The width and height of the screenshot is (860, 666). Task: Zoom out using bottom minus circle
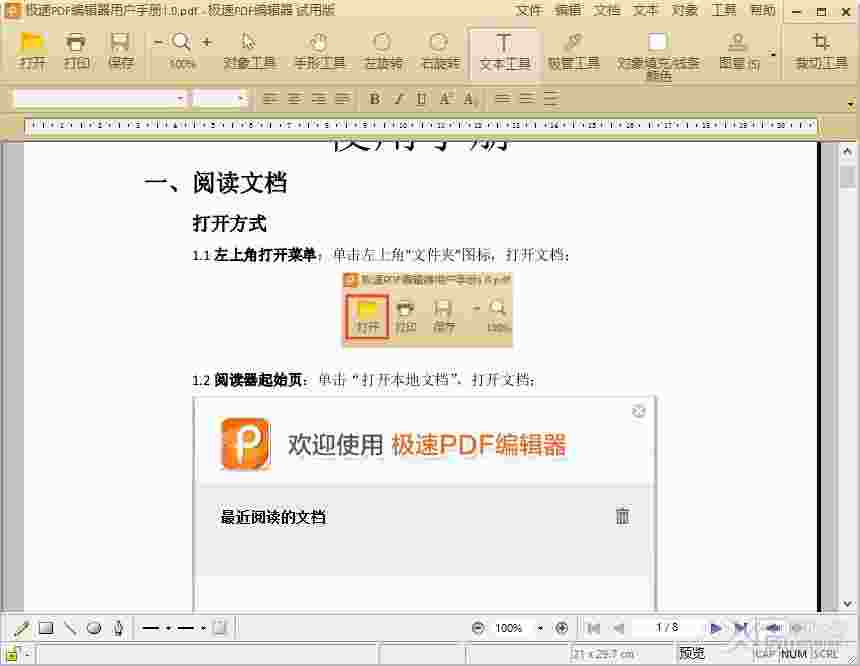478,628
